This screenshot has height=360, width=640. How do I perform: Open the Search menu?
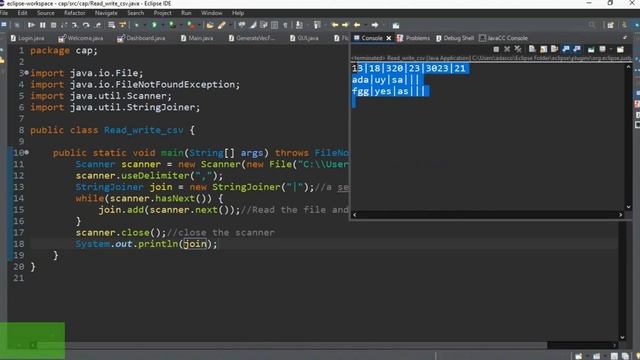click(135, 13)
